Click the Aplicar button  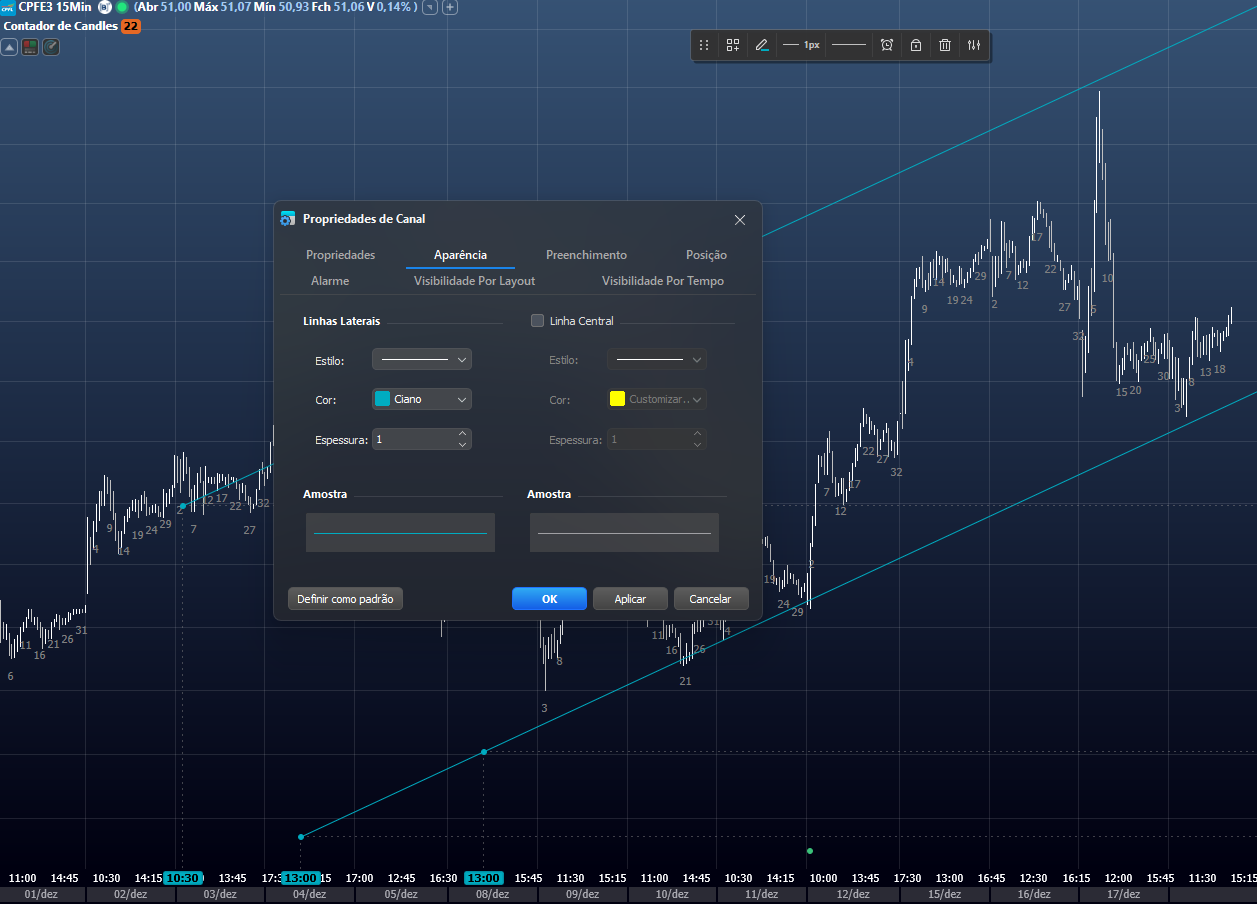click(630, 599)
